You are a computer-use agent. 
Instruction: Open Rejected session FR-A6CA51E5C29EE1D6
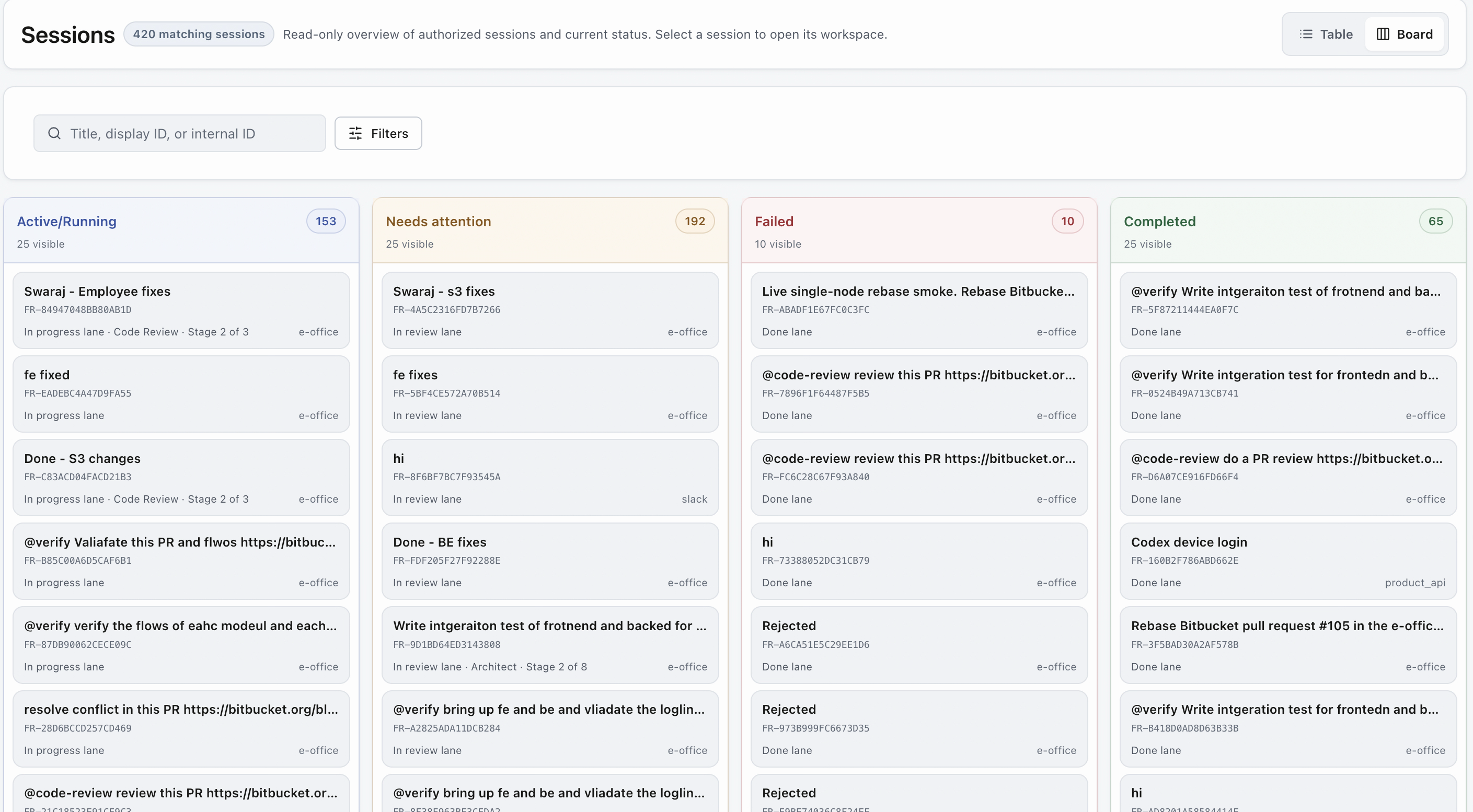(x=919, y=645)
